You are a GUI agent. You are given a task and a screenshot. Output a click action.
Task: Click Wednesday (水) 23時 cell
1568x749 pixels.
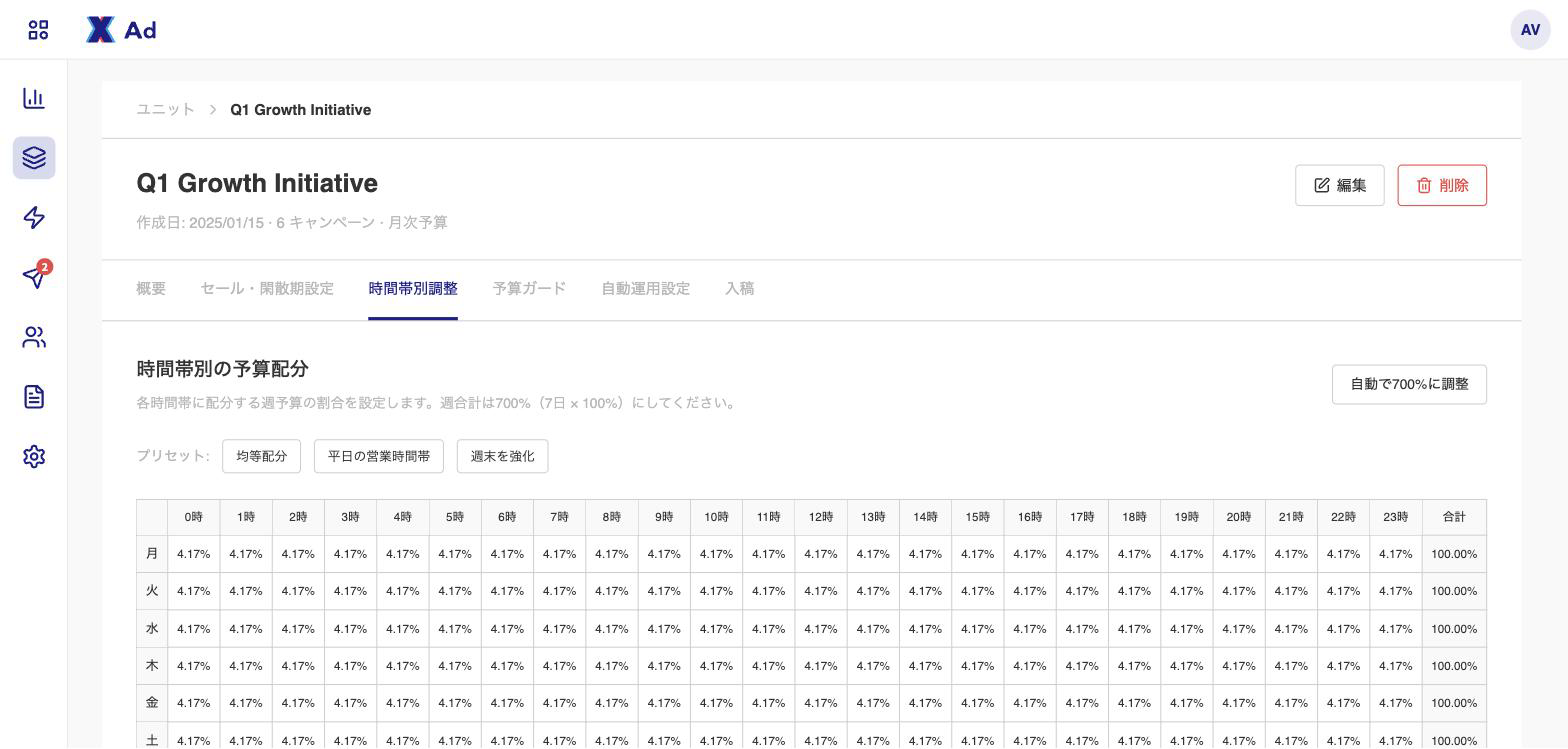[x=1396, y=629]
